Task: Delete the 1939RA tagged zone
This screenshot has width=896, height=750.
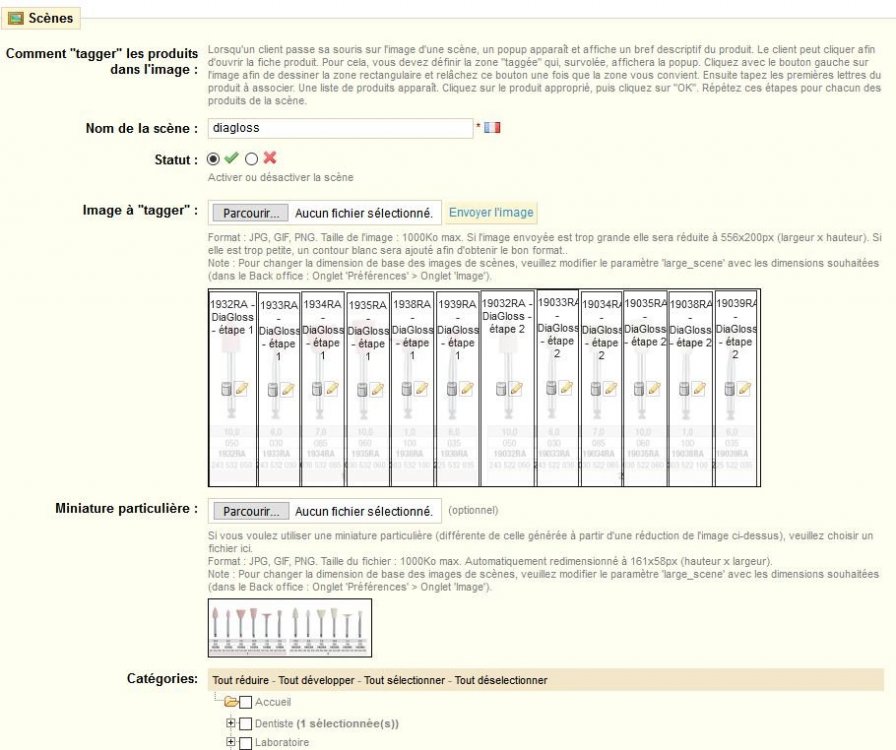Action: coord(451,389)
